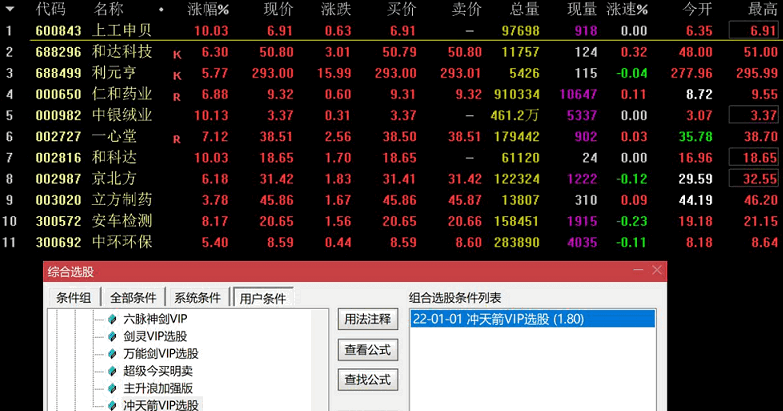
Task: Click the R marker on 仁和药业 row
Action: (x=177, y=97)
